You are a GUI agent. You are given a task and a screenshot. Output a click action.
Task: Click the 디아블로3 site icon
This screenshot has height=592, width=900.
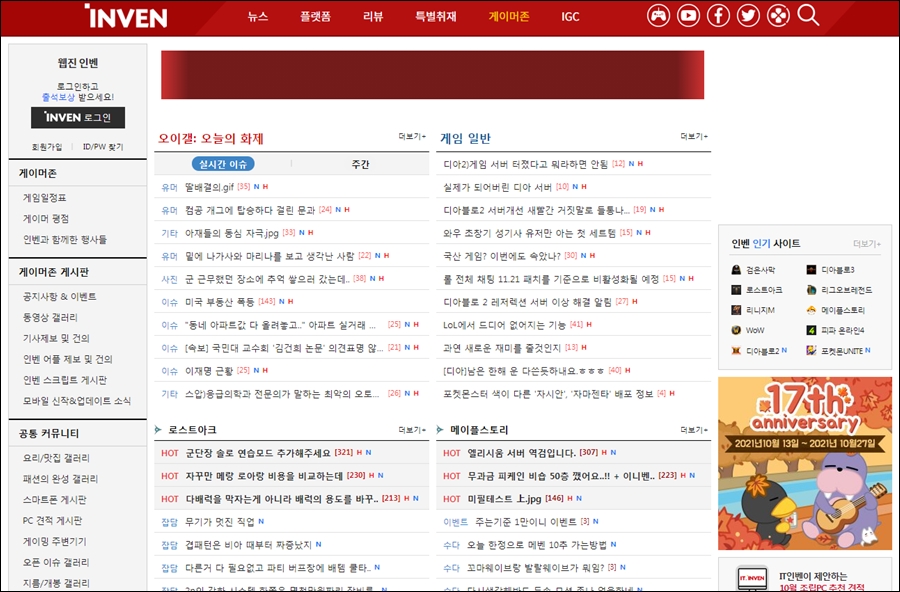coord(811,270)
